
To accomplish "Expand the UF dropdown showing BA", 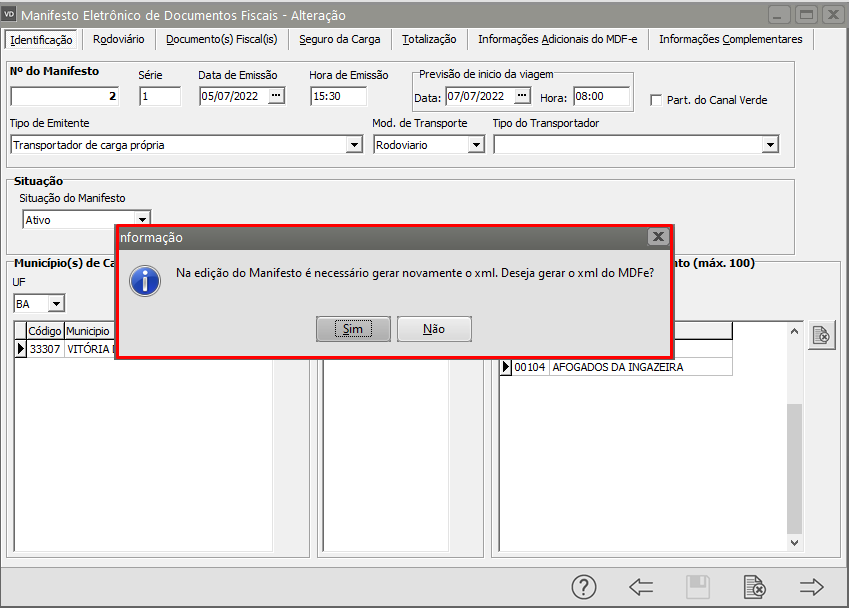I will pos(56,304).
